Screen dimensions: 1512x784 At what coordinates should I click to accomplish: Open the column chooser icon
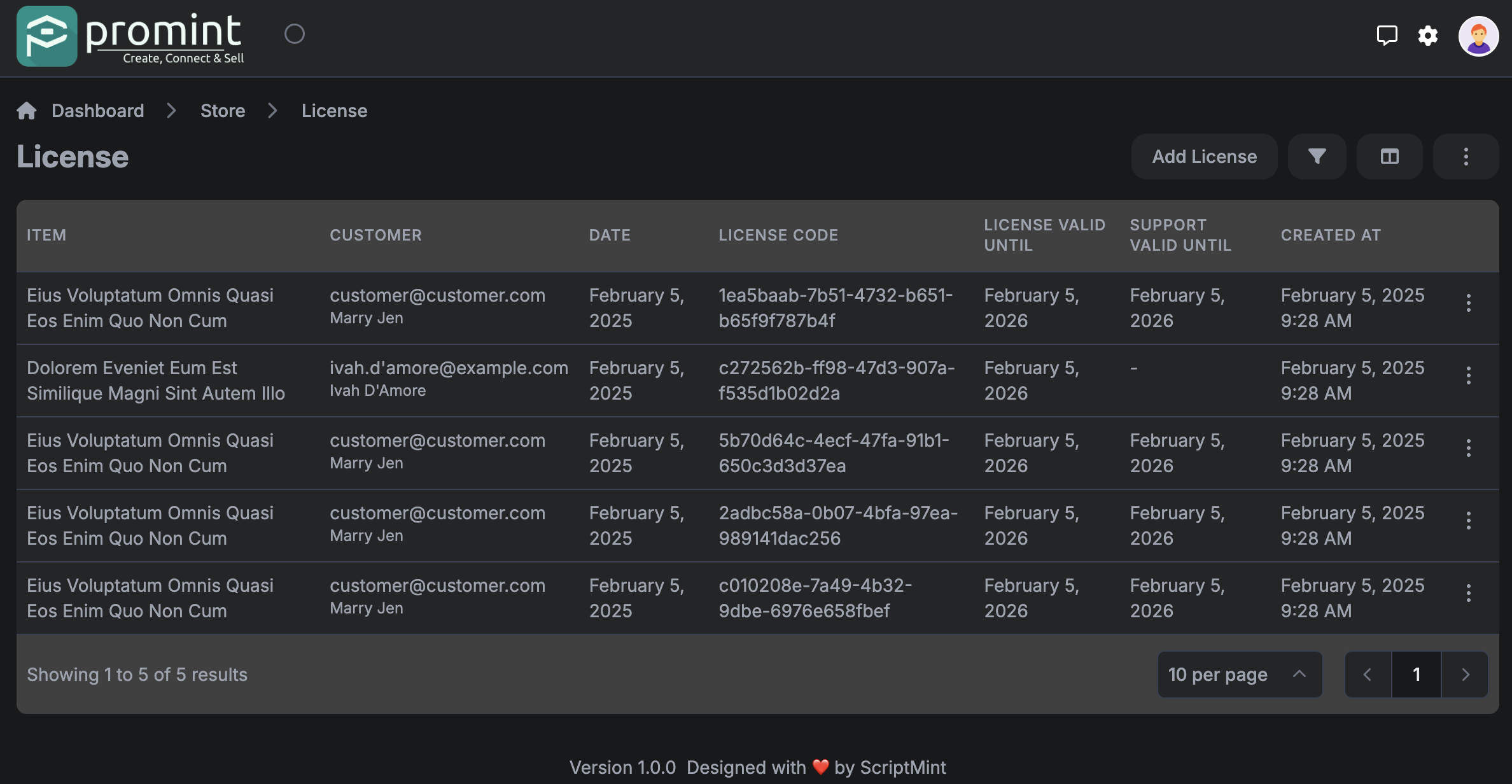pyautogui.click(x=1390, y=157)
